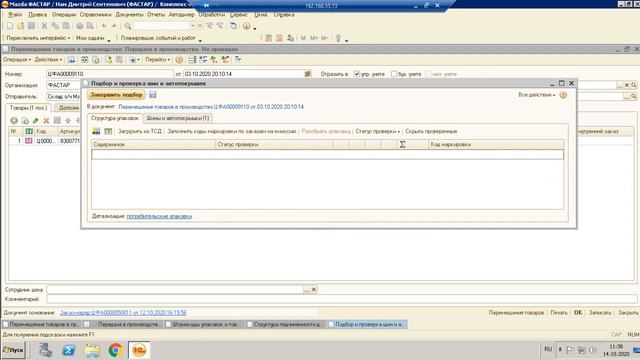The image size is (640, 360).
Task: Toggle the бух. учете checkbox
Action: click(394, 74)
